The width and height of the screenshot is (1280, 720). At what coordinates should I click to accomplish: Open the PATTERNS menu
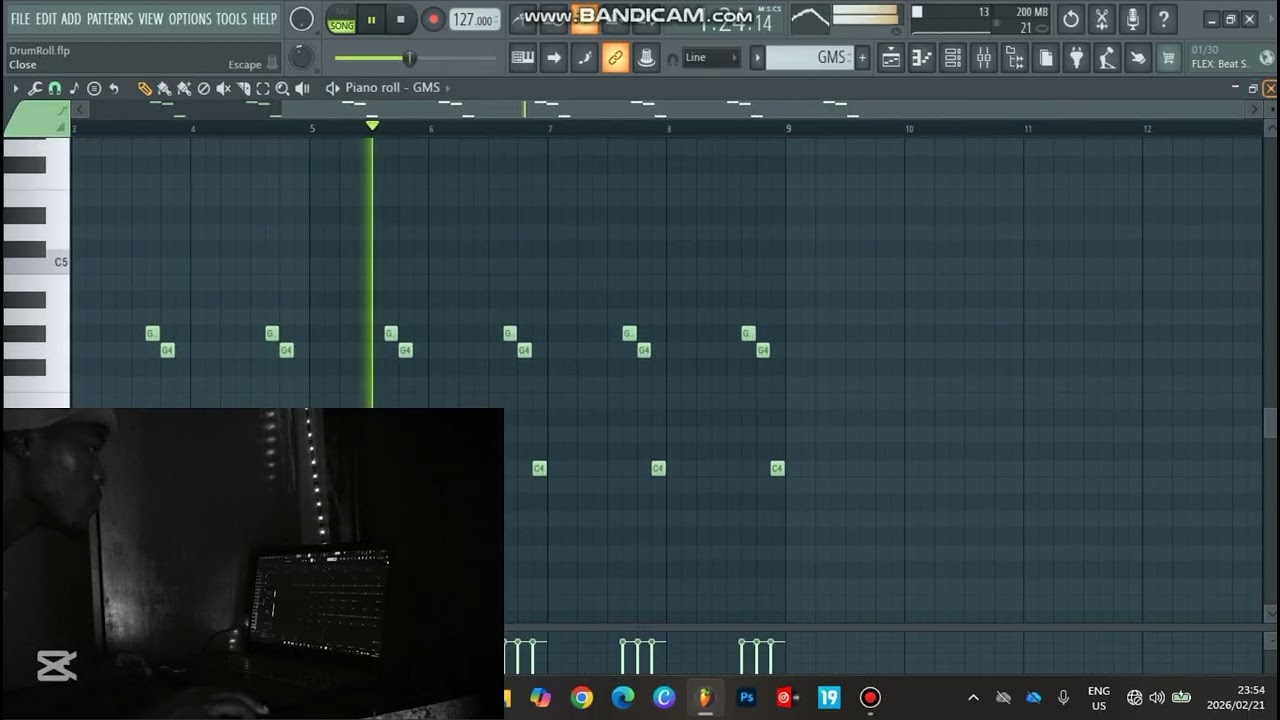110,19
